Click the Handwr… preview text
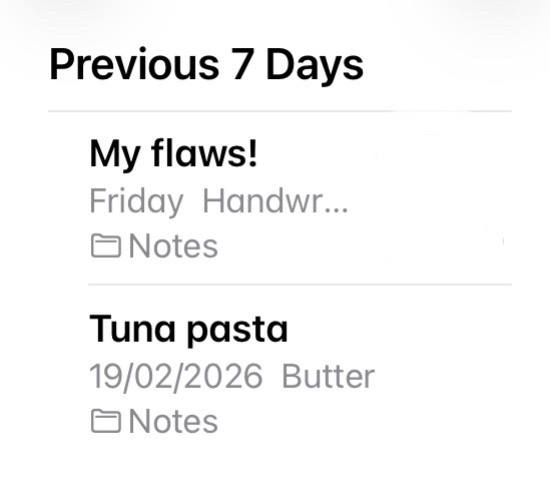The height and width of the screenshot is (504, 550). 275,201
